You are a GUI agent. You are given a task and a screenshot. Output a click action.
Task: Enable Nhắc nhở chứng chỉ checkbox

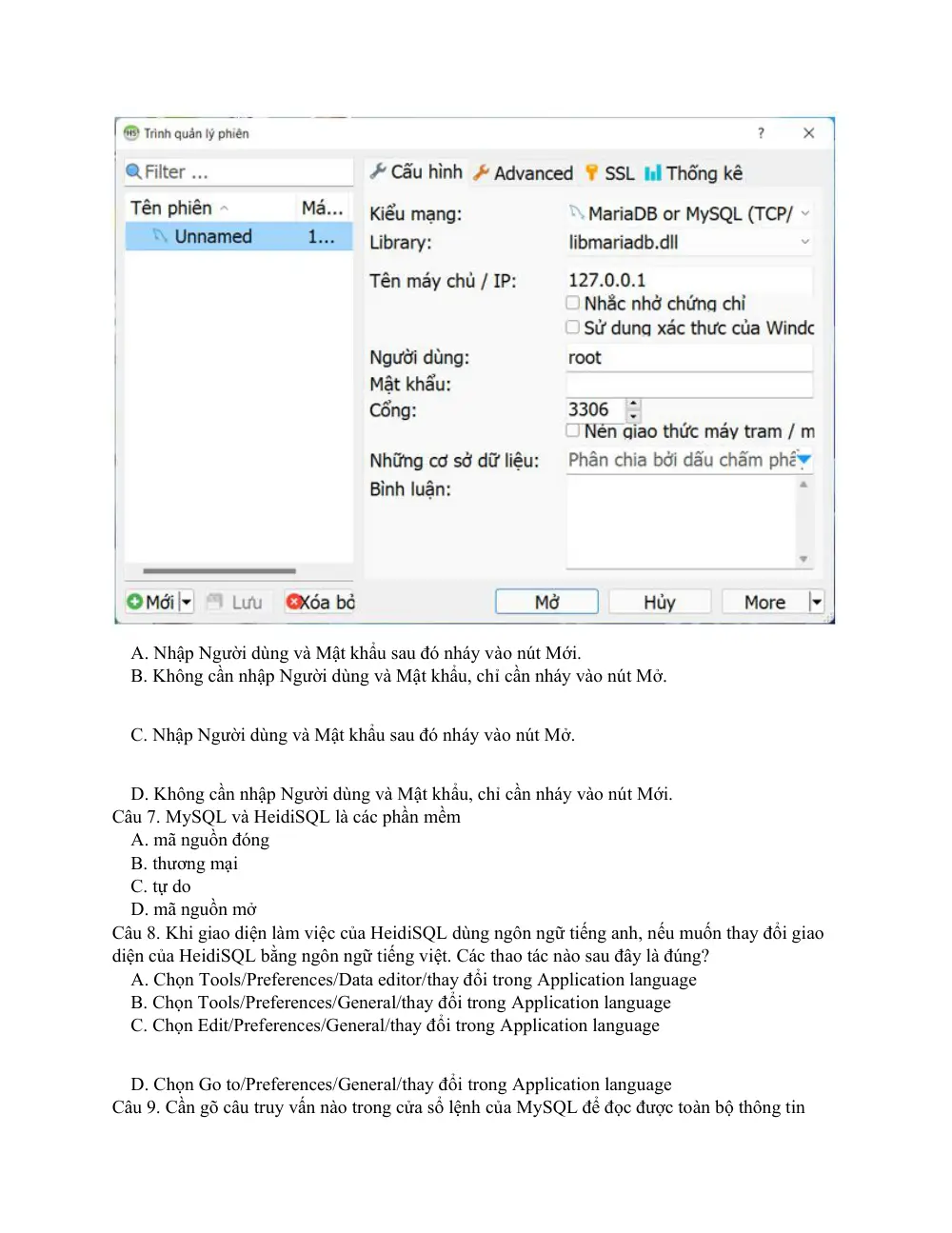[572, 303]
